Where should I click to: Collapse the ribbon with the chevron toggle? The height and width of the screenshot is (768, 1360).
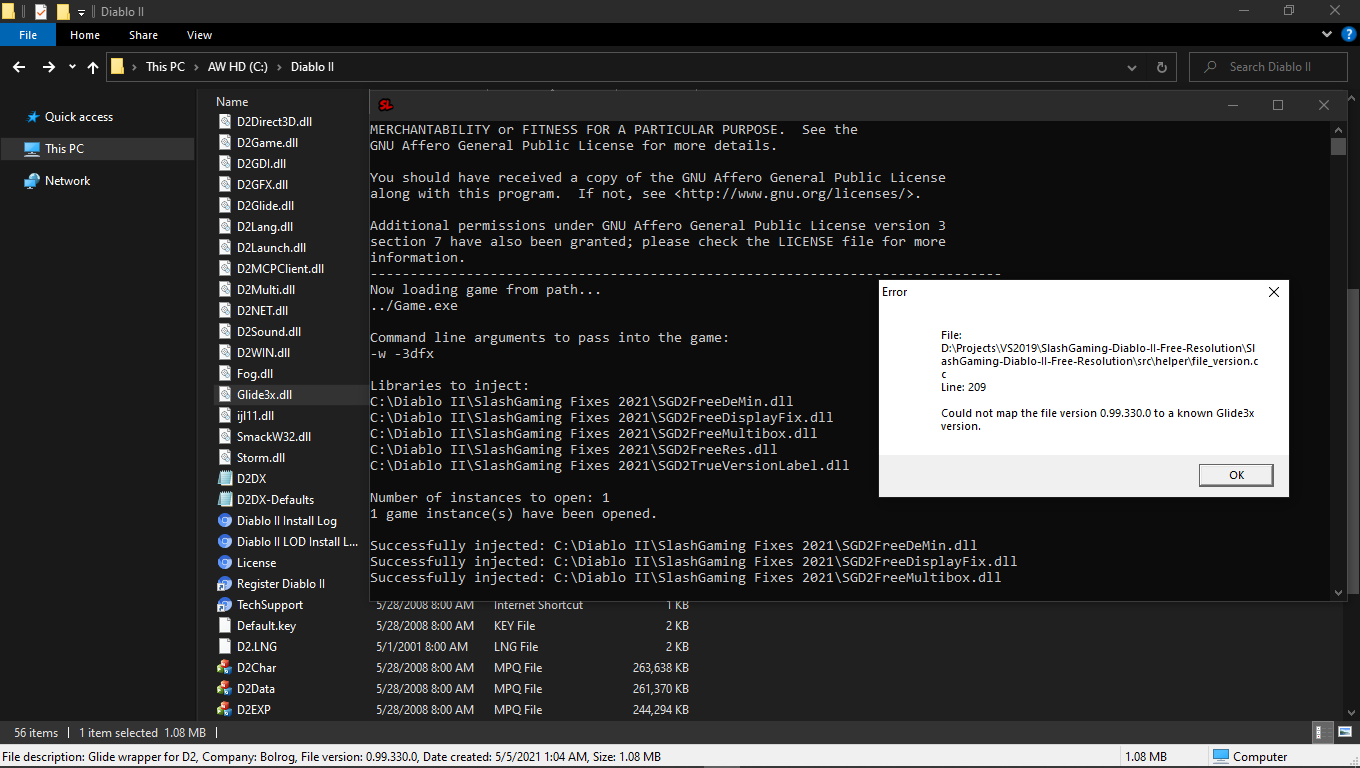1326,33
